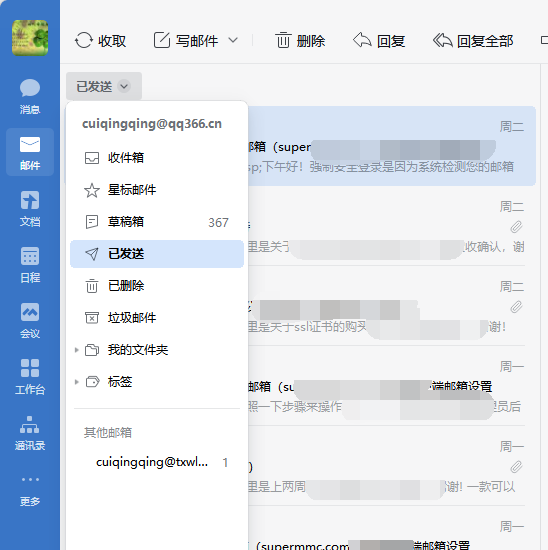
Task: Click attachment icon on 收确认 mail
Action: click(x=516, y=227)
